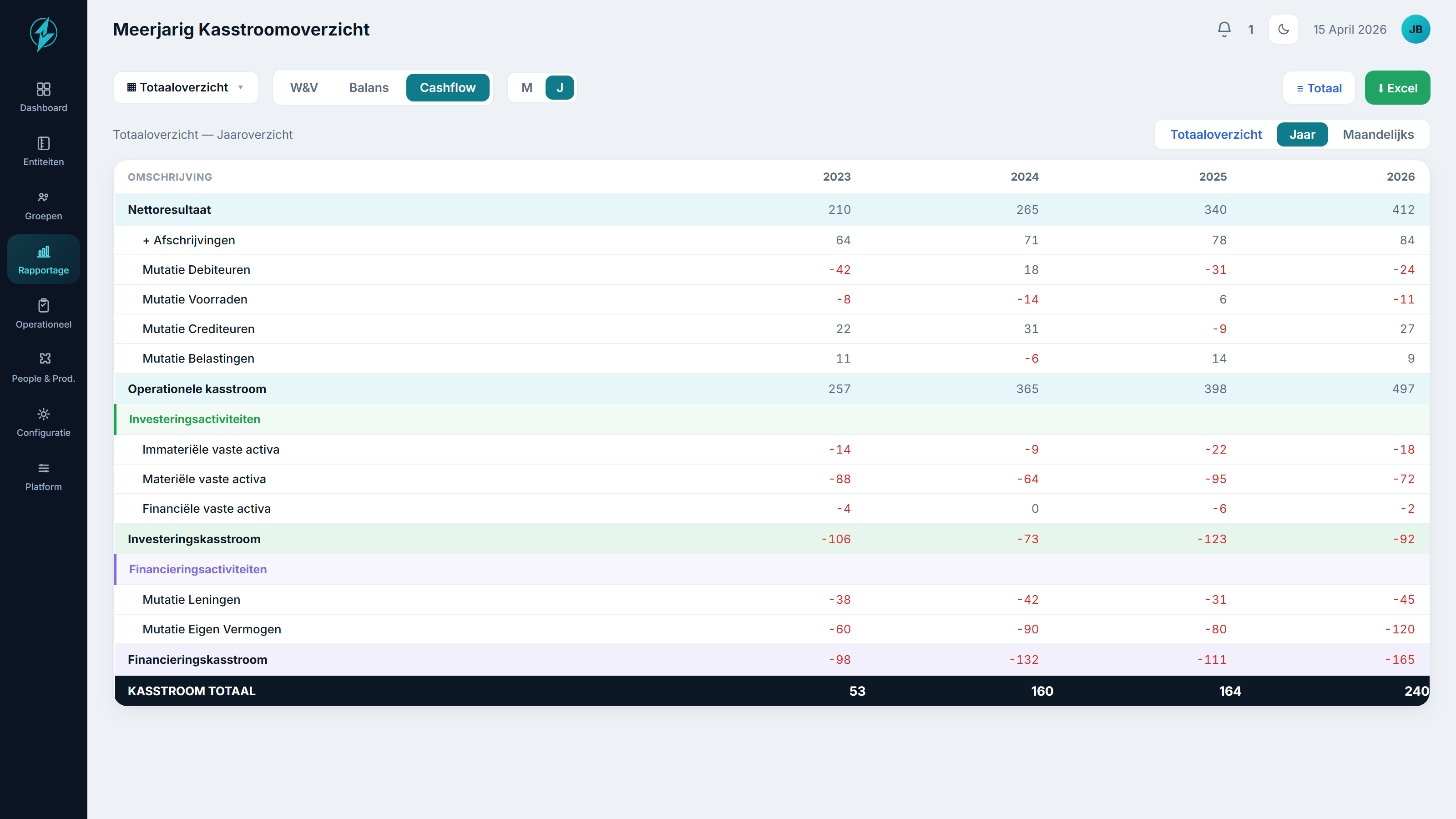Toggle the M monthly period button

[x=527, y=88]
